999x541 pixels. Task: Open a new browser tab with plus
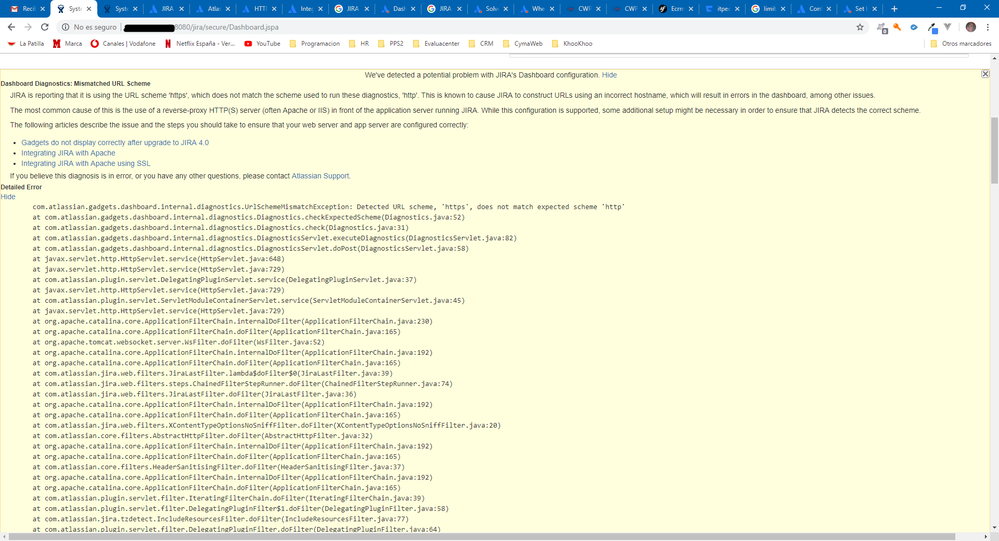[895, 9]
